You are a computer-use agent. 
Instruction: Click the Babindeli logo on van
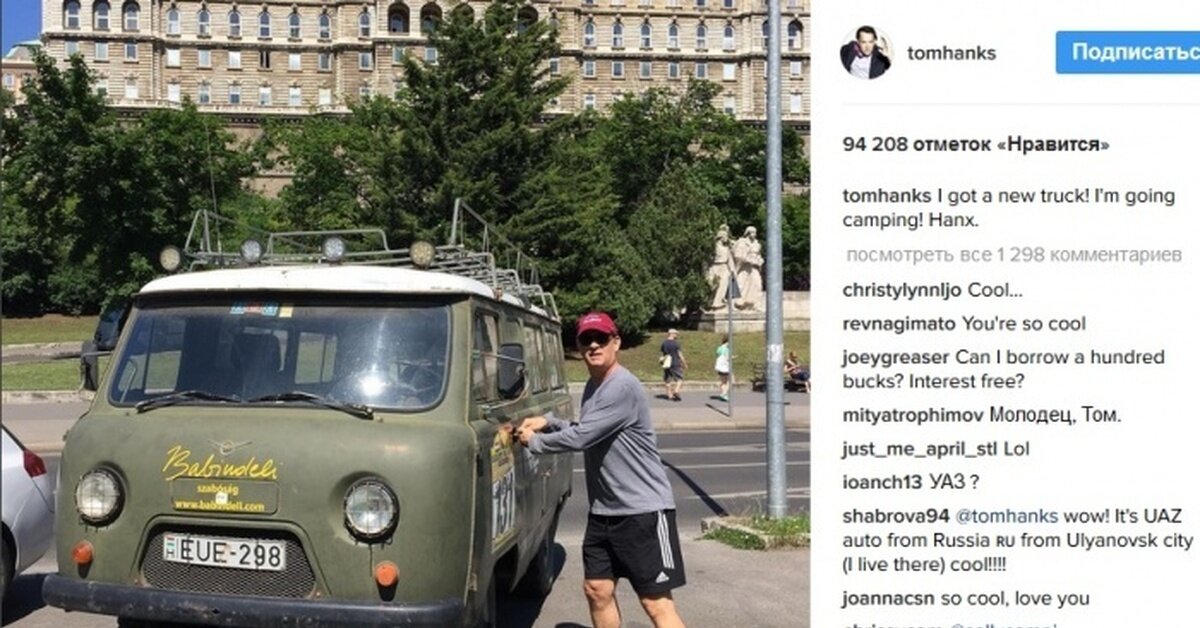pos(220,465)
